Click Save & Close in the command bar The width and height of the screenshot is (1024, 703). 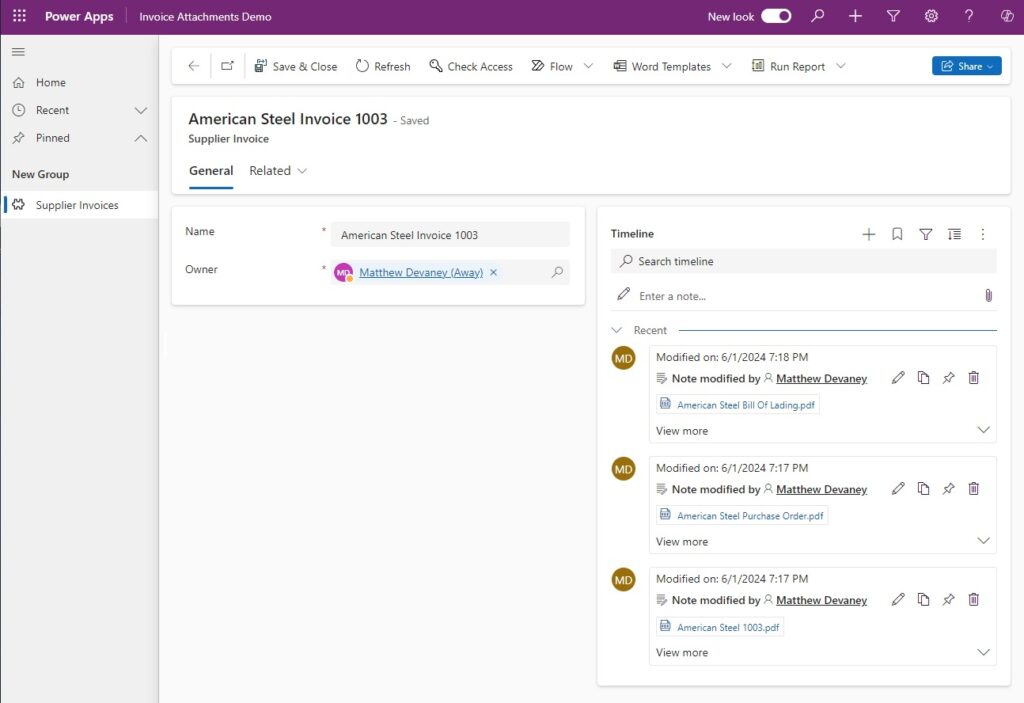click(296, 66)
